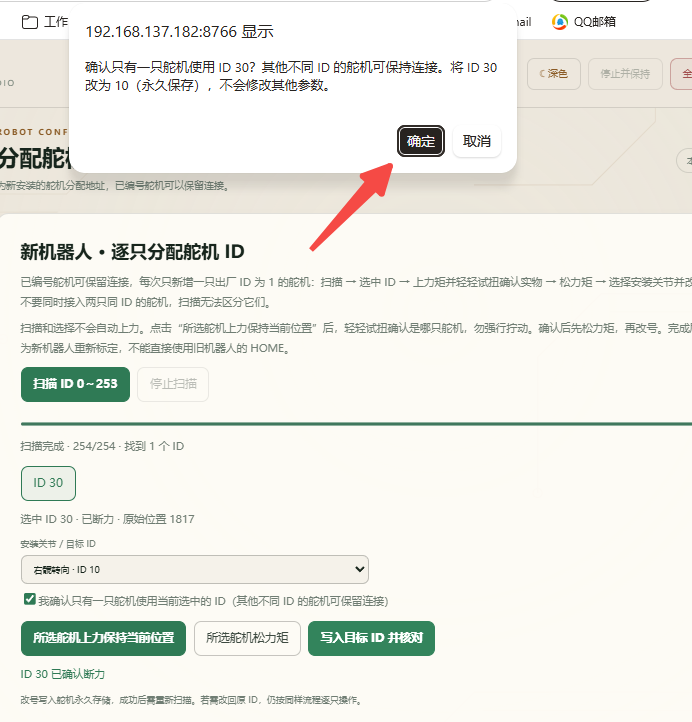Open the QQ邮箱 bookmark

coord(584,22)
